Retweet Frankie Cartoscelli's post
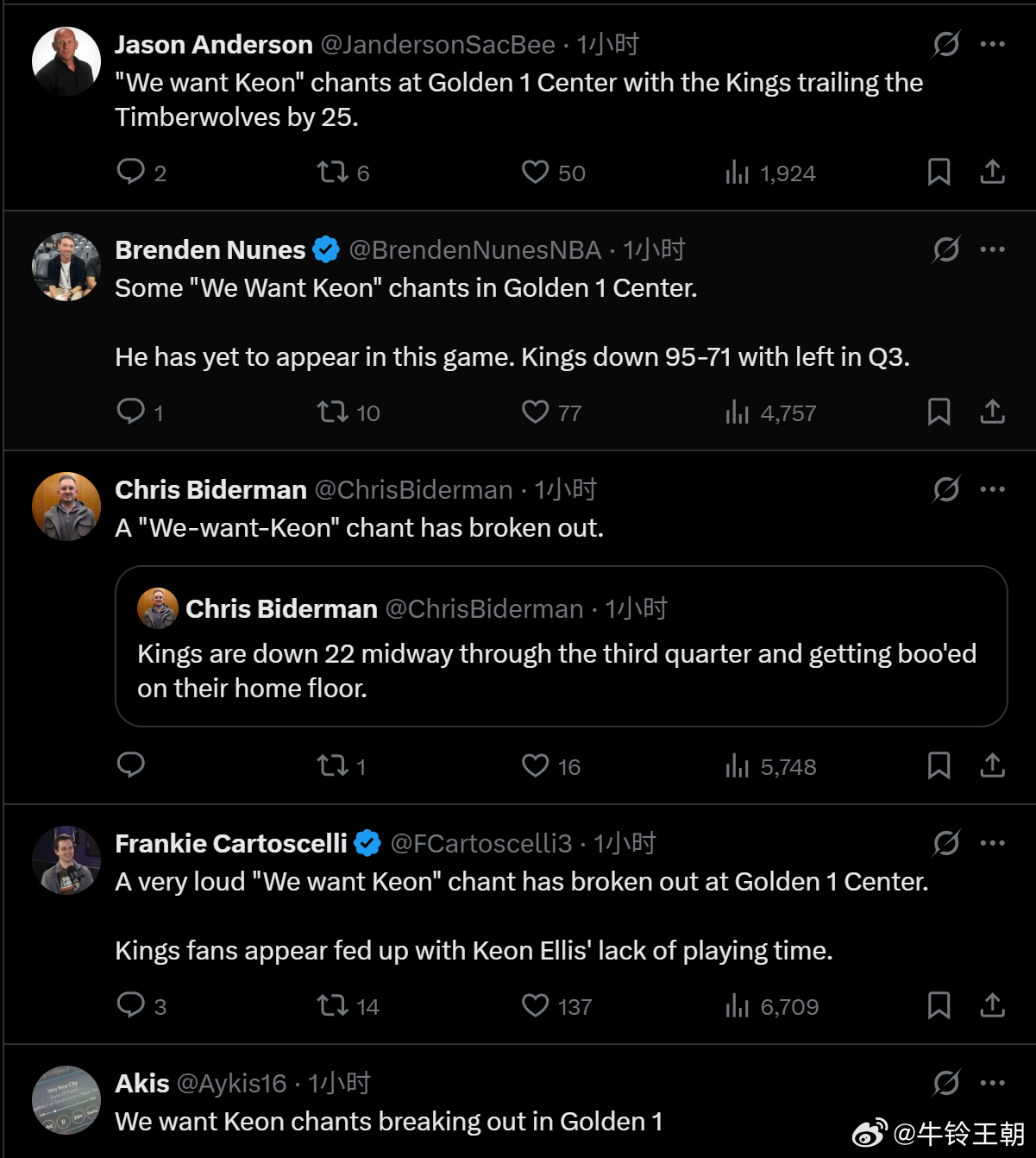 click(332, 1005)
